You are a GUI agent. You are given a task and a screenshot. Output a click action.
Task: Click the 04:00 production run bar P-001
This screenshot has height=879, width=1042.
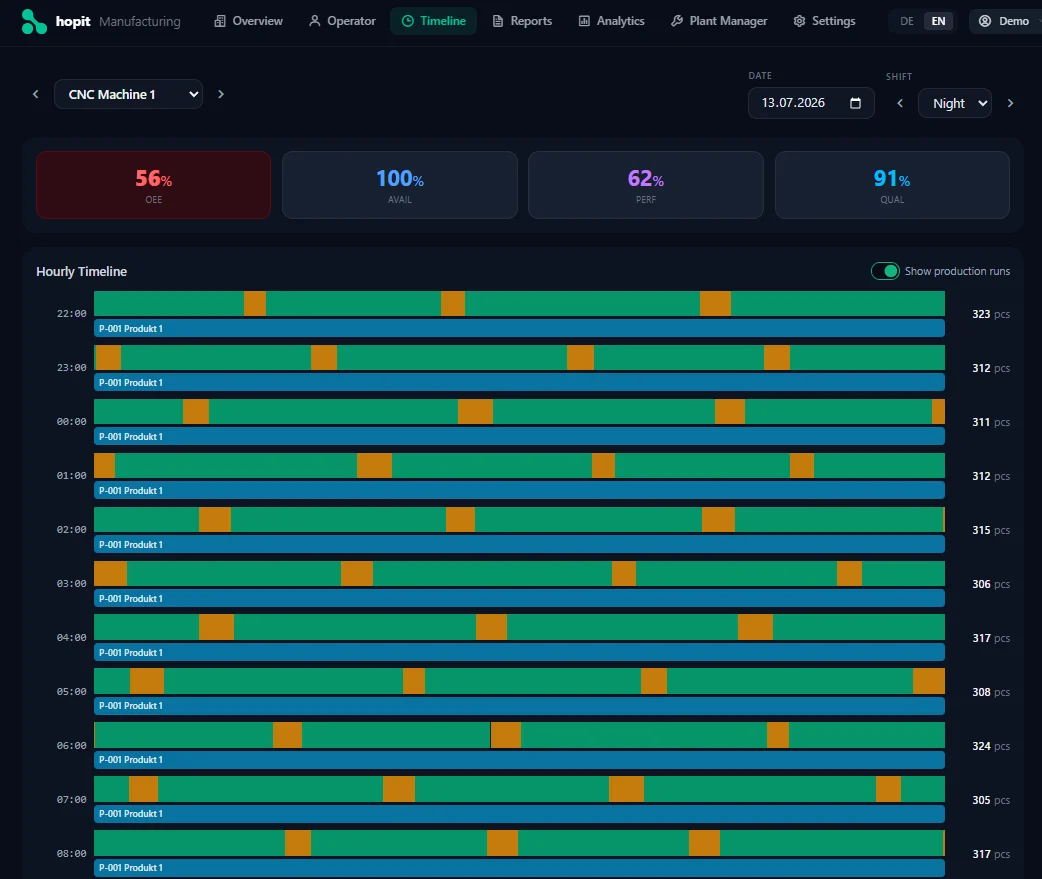pyautogui.click(x=519, y=652)
